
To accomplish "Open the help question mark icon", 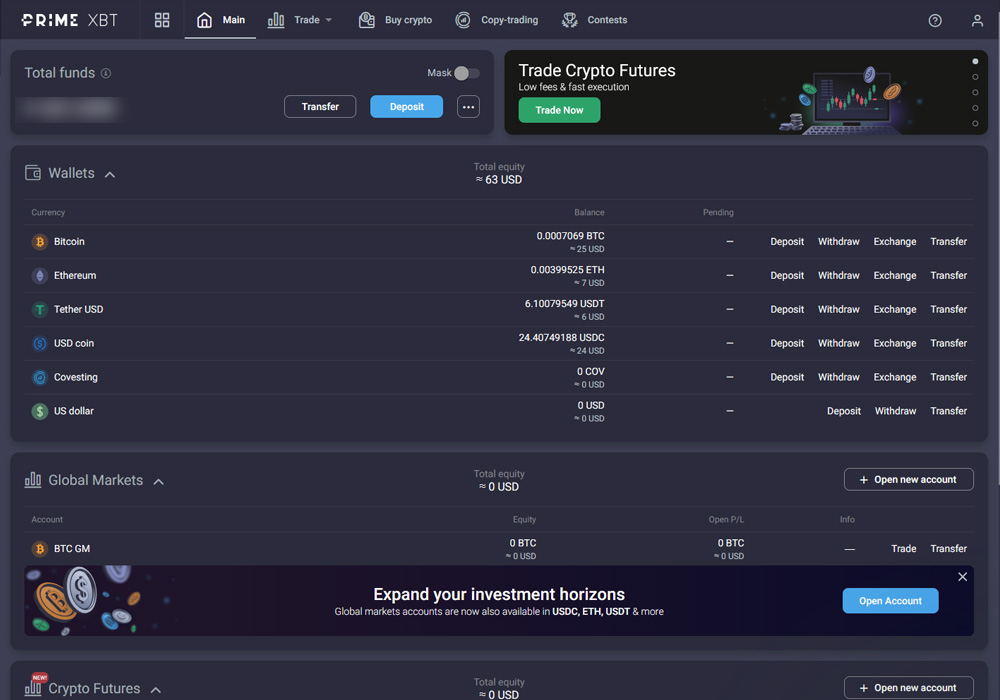I will [935, 20].
